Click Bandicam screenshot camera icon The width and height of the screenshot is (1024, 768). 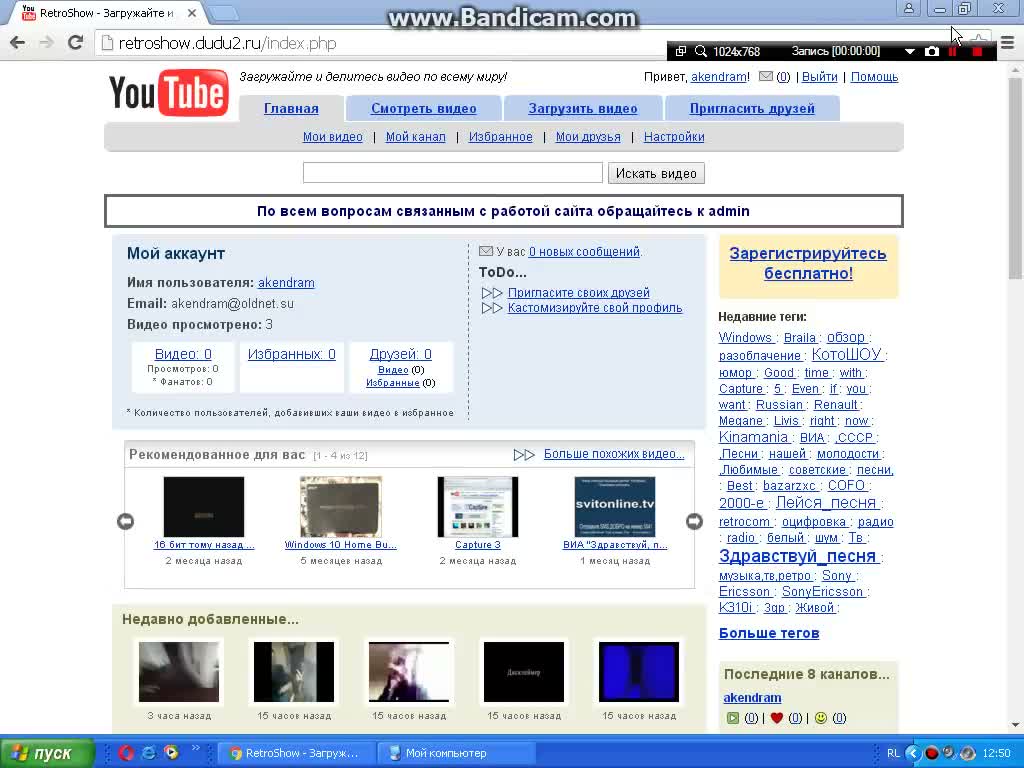[932, 51]
